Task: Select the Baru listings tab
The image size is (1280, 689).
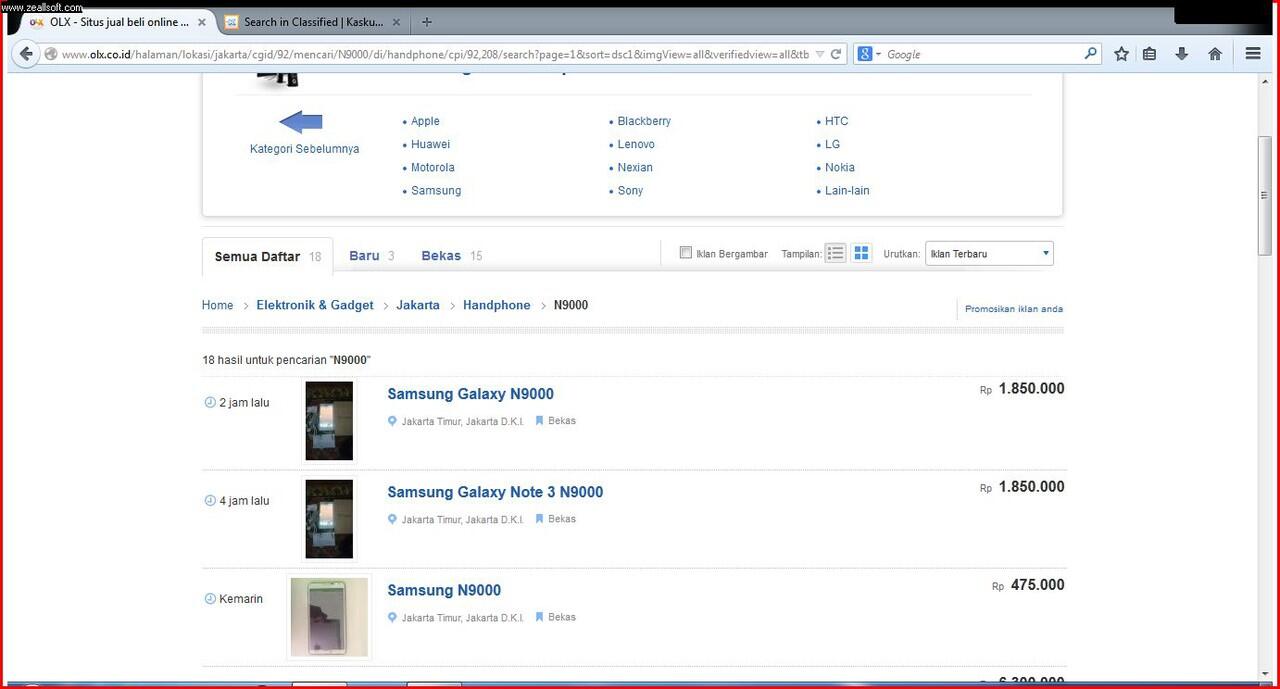Action: click(x=372, y=256)
